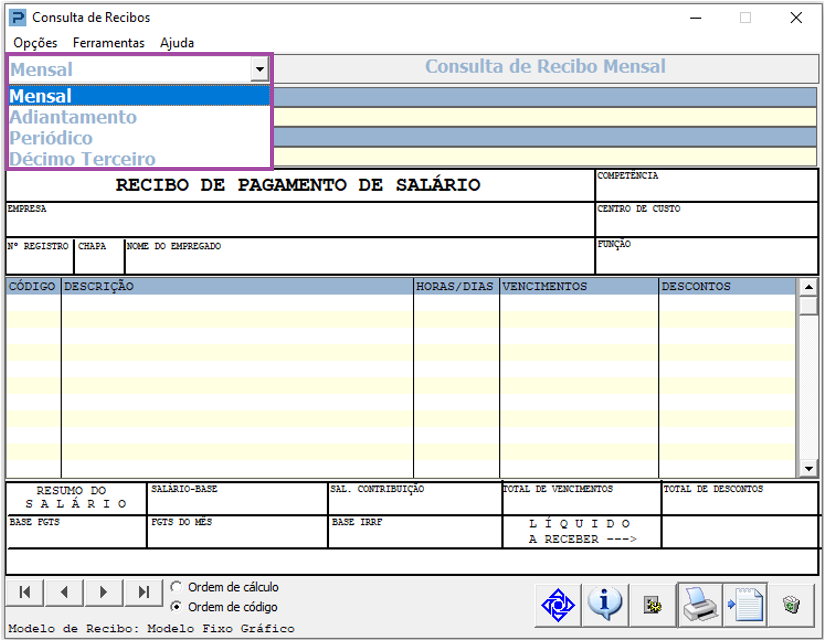Jump to the last receipt record
Image resolution: width=824 pixels, height=640 pixels.
[x=143, y=592]
